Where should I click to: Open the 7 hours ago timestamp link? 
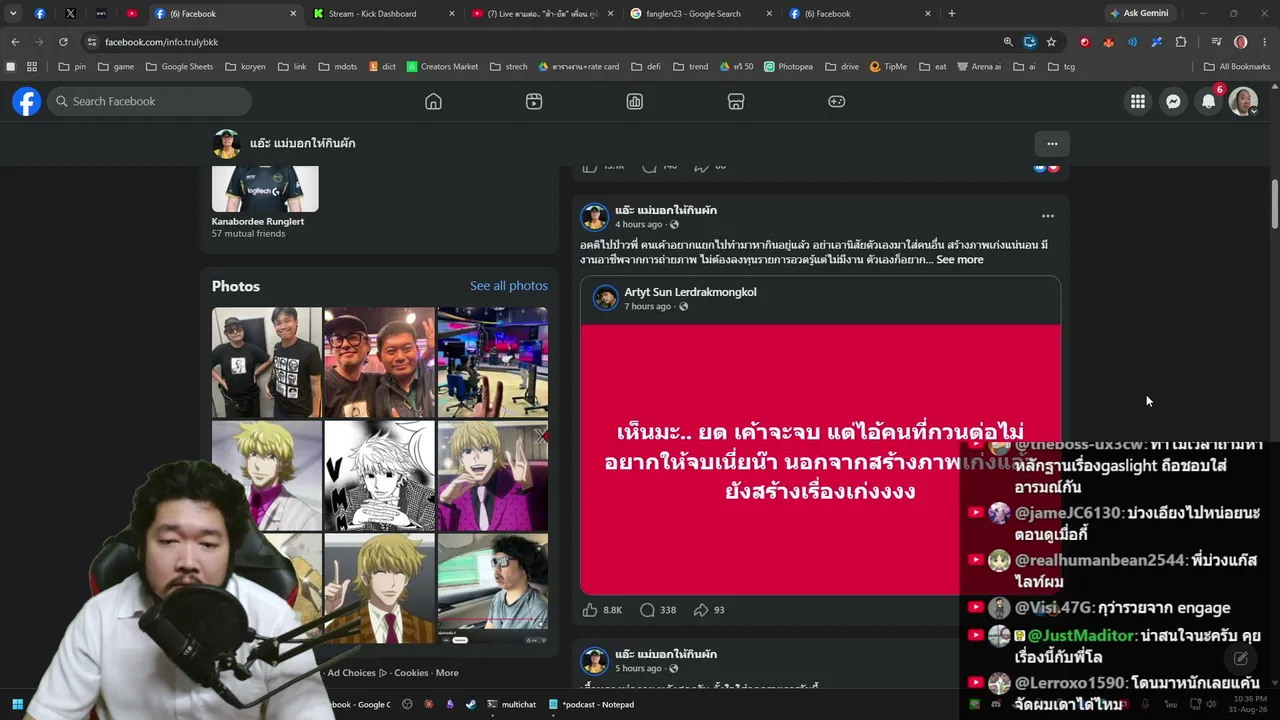(648, 306)
